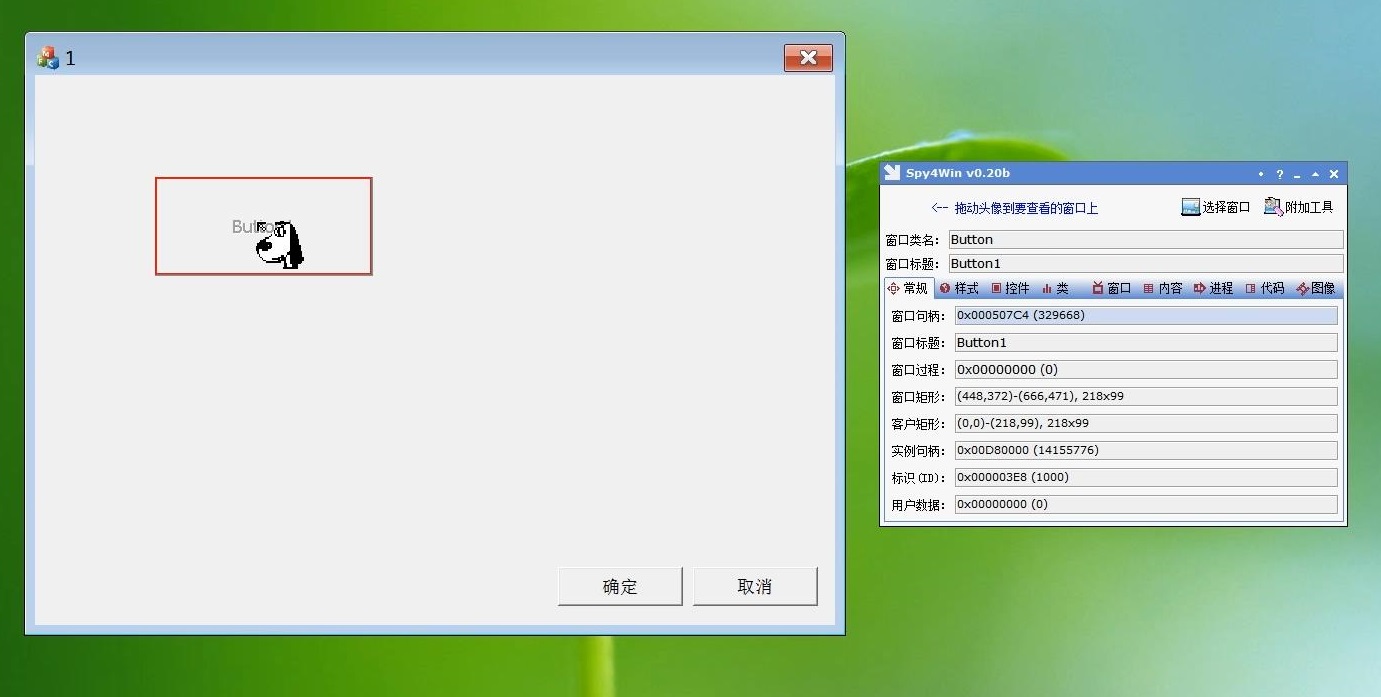This screenshot has width=1381, height=697.
Task: Click the 标识(ID) field value 0x000003E8
Action: pyautogui.click(x=1146, y=477)
